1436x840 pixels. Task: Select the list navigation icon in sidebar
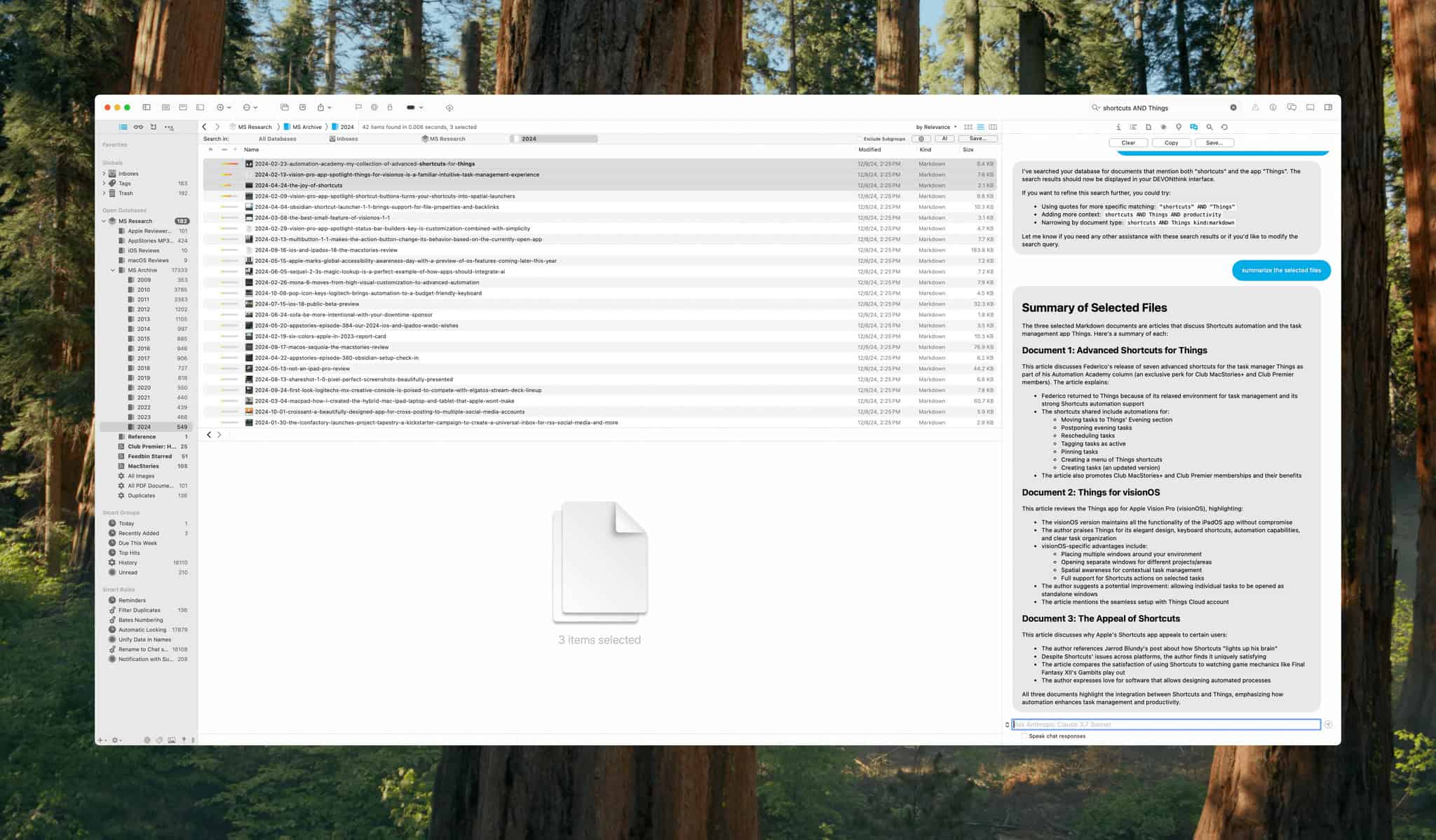pos(123,127)
